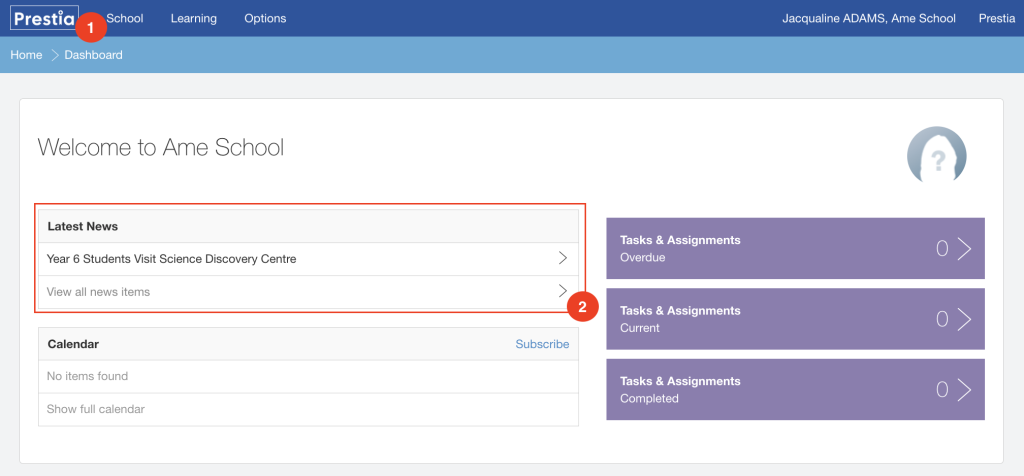
Task: Open Show full calendar
Action: click(308, 409)
